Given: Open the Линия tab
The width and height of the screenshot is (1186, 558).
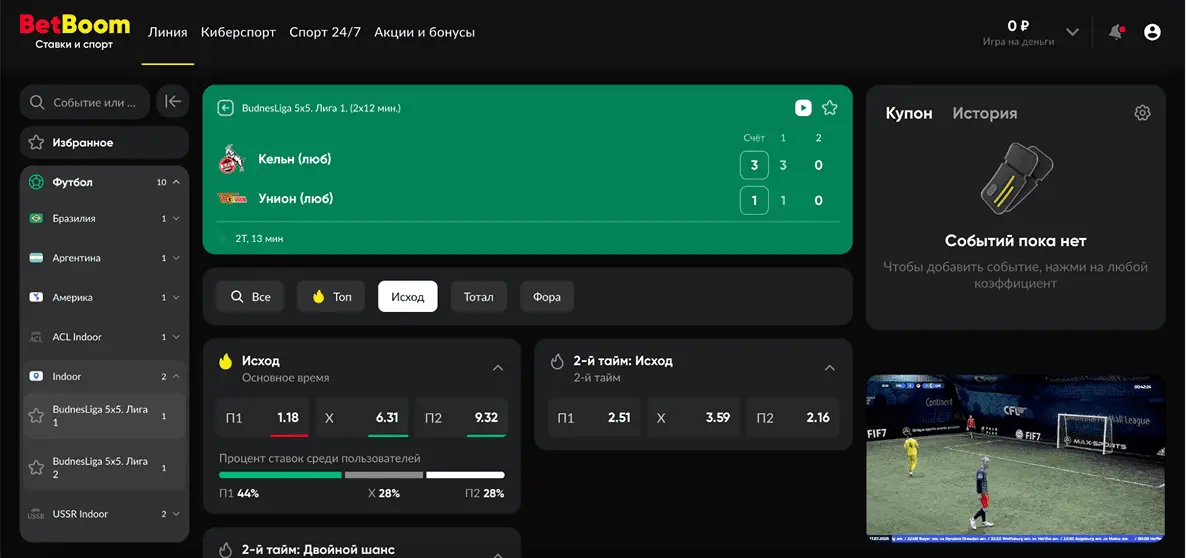Looking at the screenshot, I should 168,33.
